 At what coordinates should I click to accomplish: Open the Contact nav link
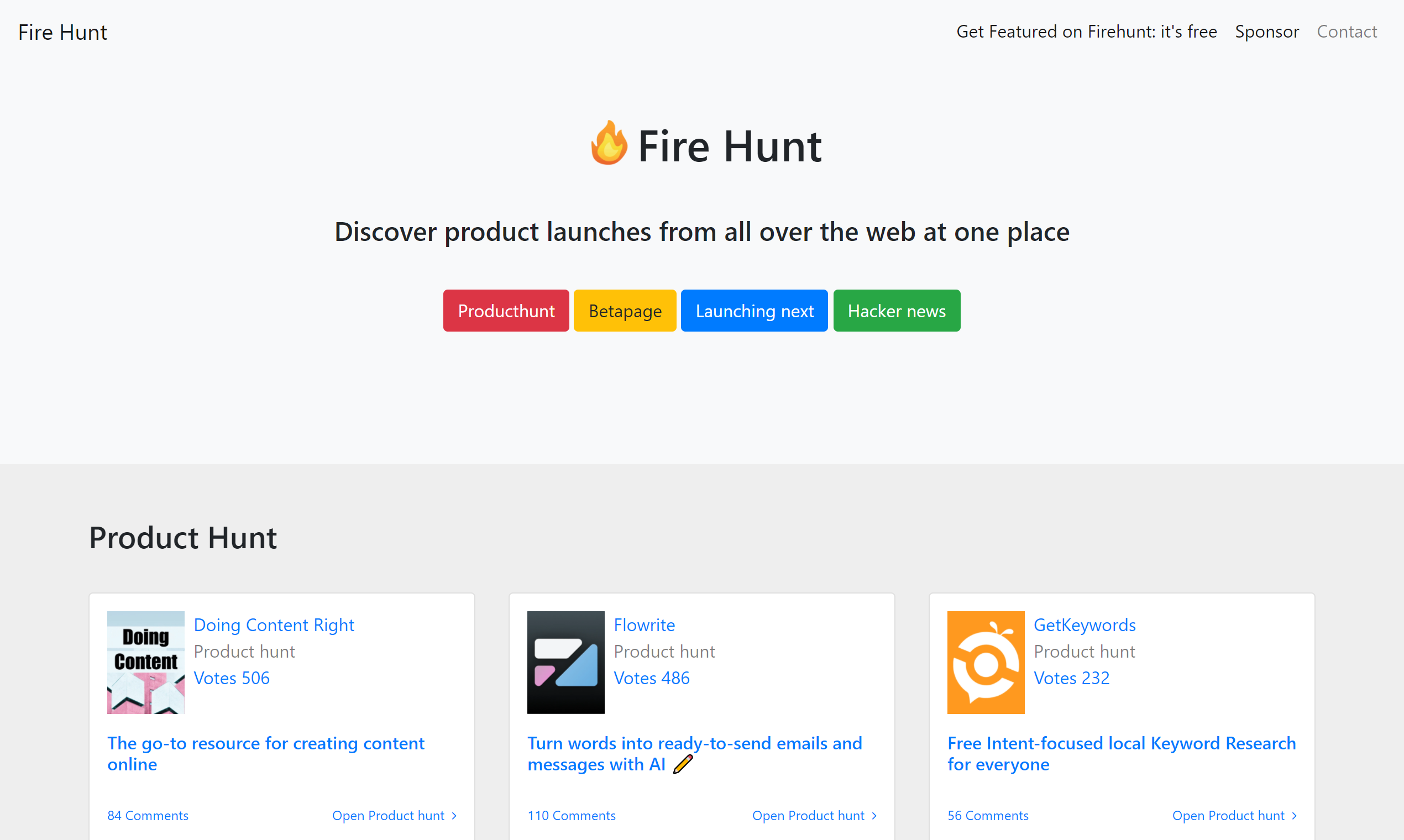point(1347,32)
